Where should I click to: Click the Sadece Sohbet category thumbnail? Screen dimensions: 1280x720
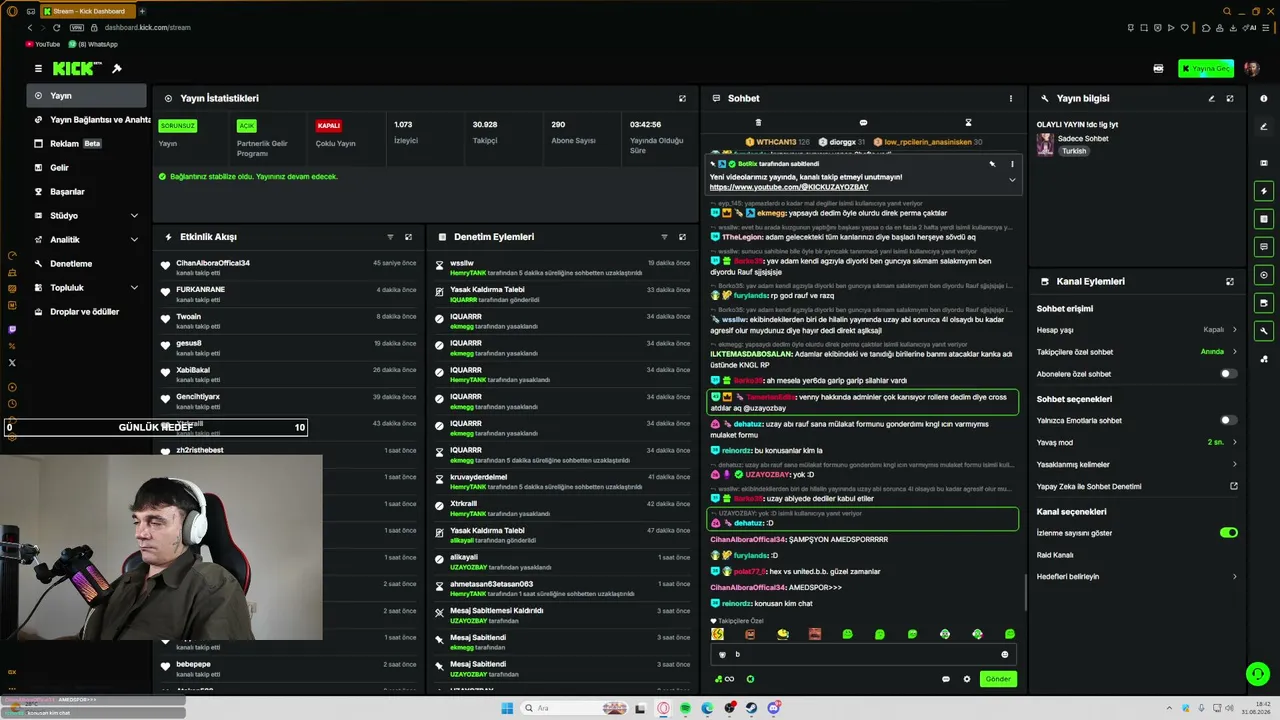click(x=1045, y=144)
